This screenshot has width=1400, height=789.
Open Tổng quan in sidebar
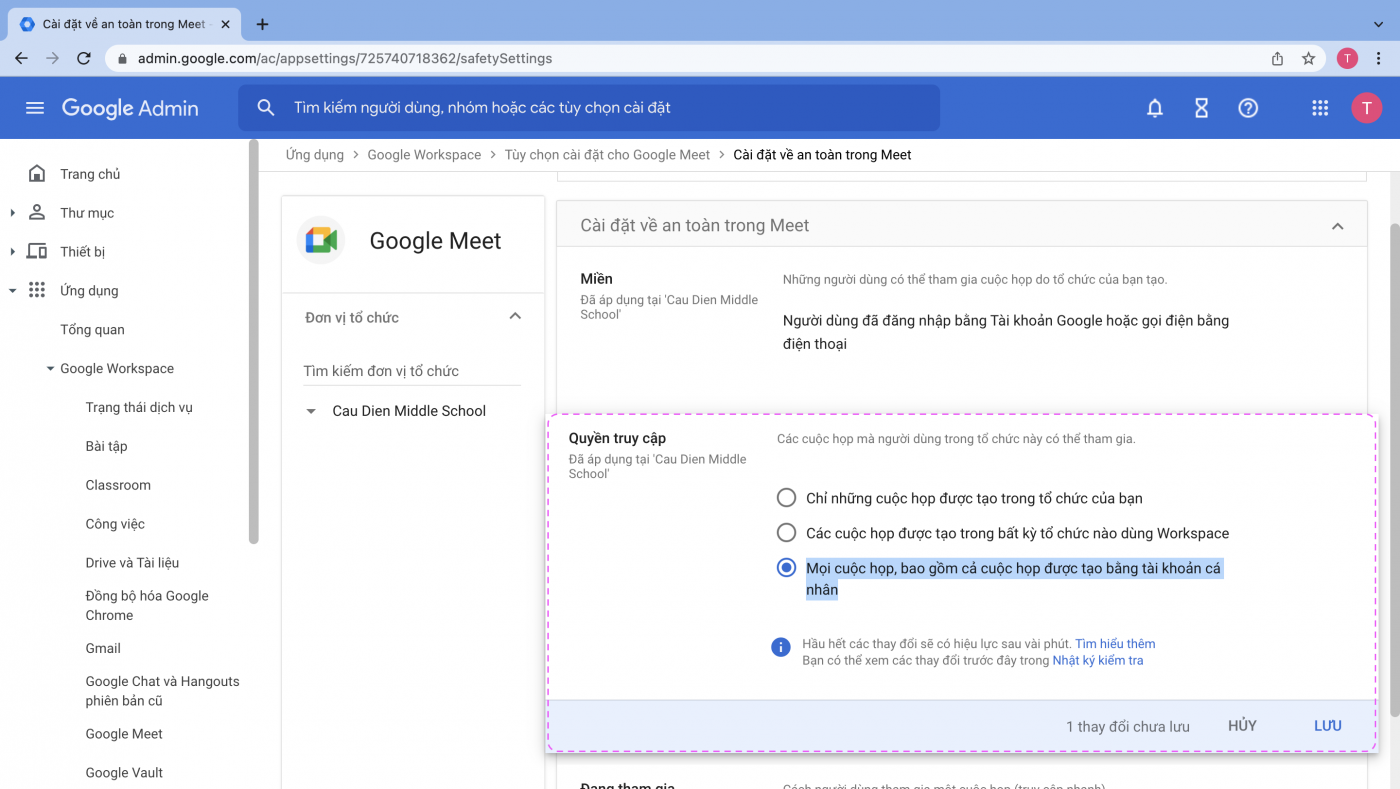92,329
